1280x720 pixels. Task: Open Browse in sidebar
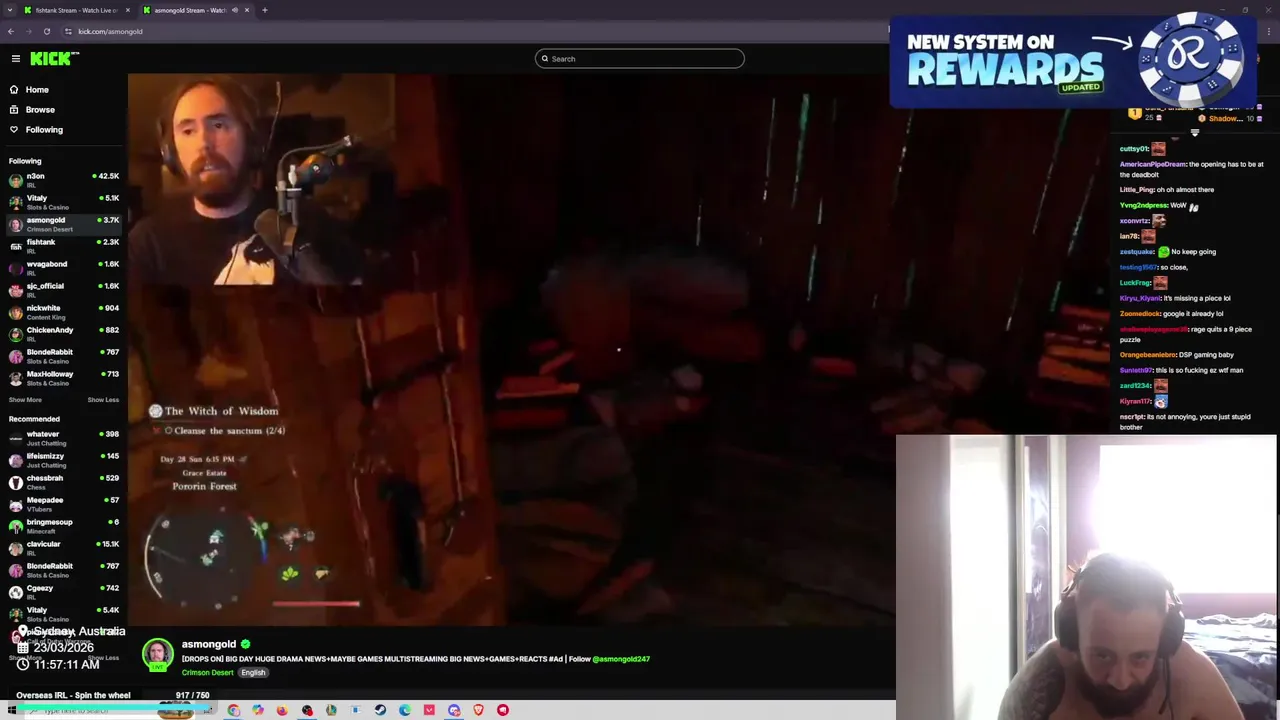(40, 110)
